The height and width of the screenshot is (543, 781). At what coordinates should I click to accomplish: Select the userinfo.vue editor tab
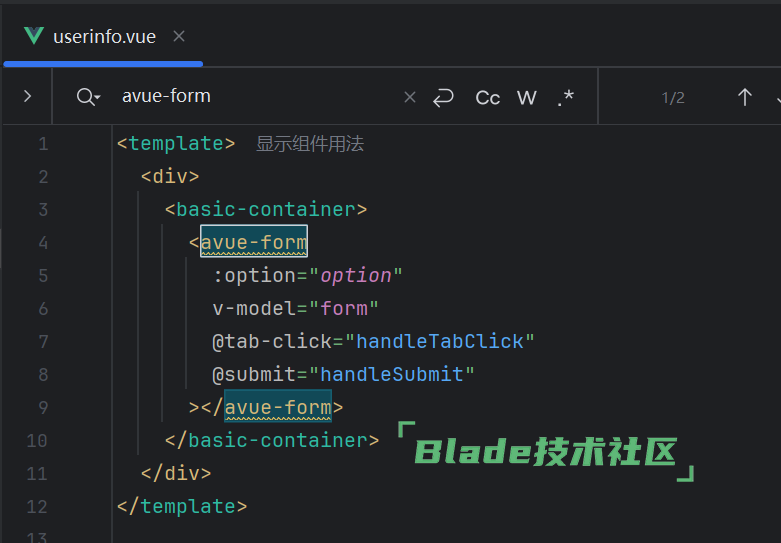[104, 36]
